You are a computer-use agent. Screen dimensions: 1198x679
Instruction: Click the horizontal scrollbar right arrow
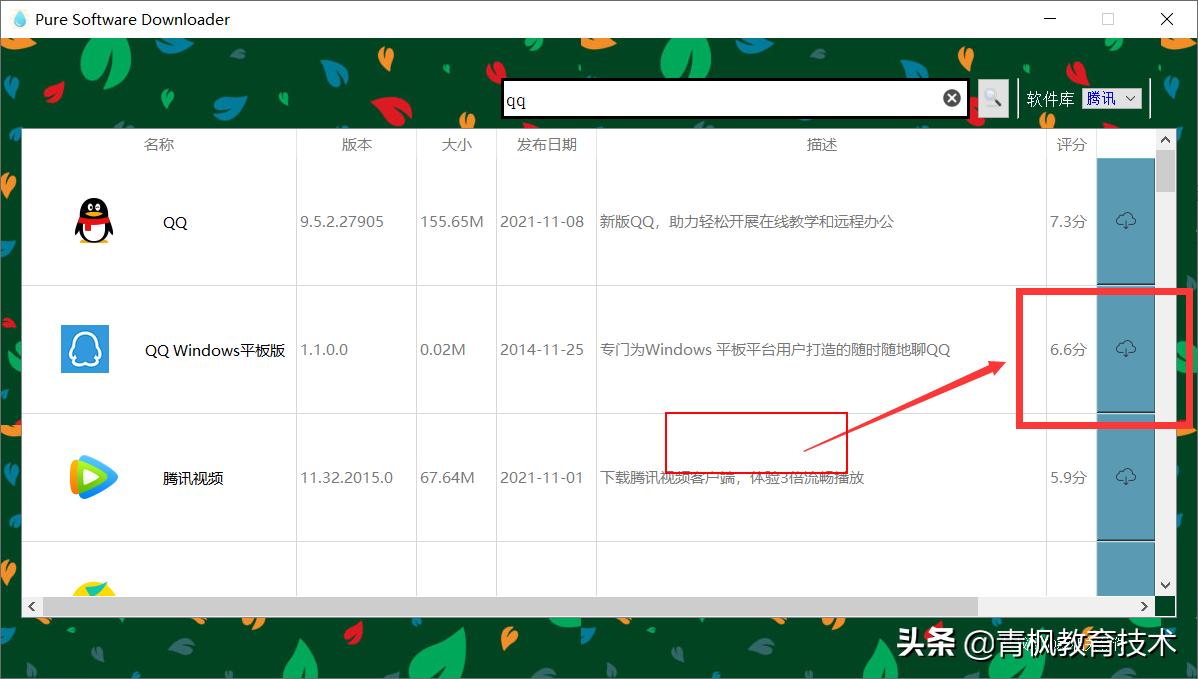pos(1144,606)
